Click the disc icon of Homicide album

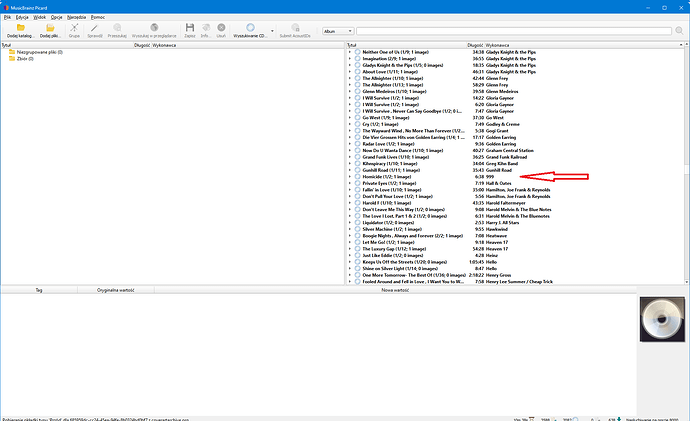coord(357,176)
